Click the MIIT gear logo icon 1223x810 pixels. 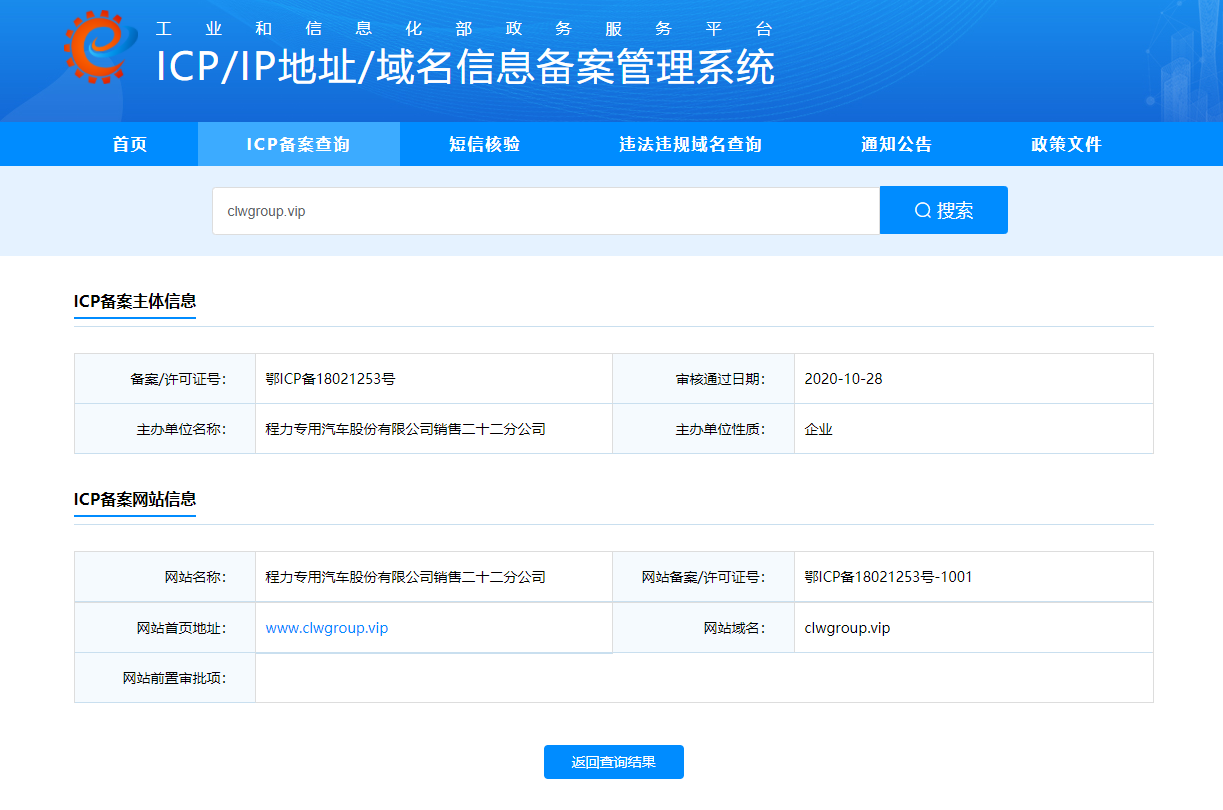tap(100, 47)
